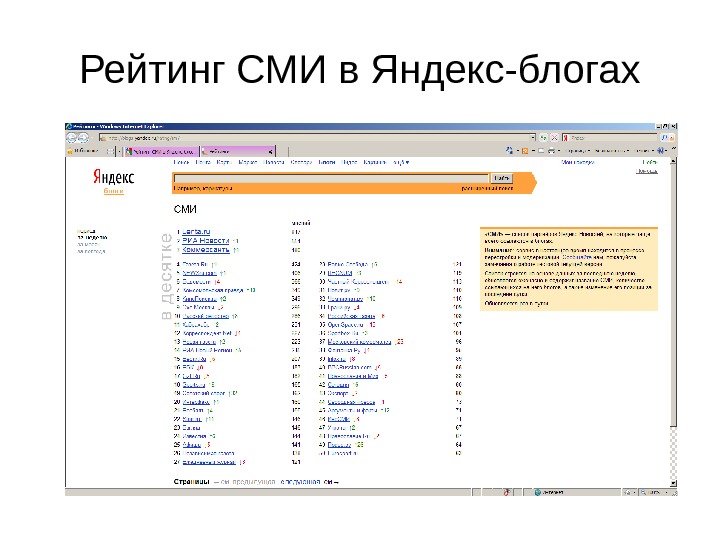Open the address bar history dropdown arrow
The width and height of the screenshot is (720, 540).
(x=533, y=138)
